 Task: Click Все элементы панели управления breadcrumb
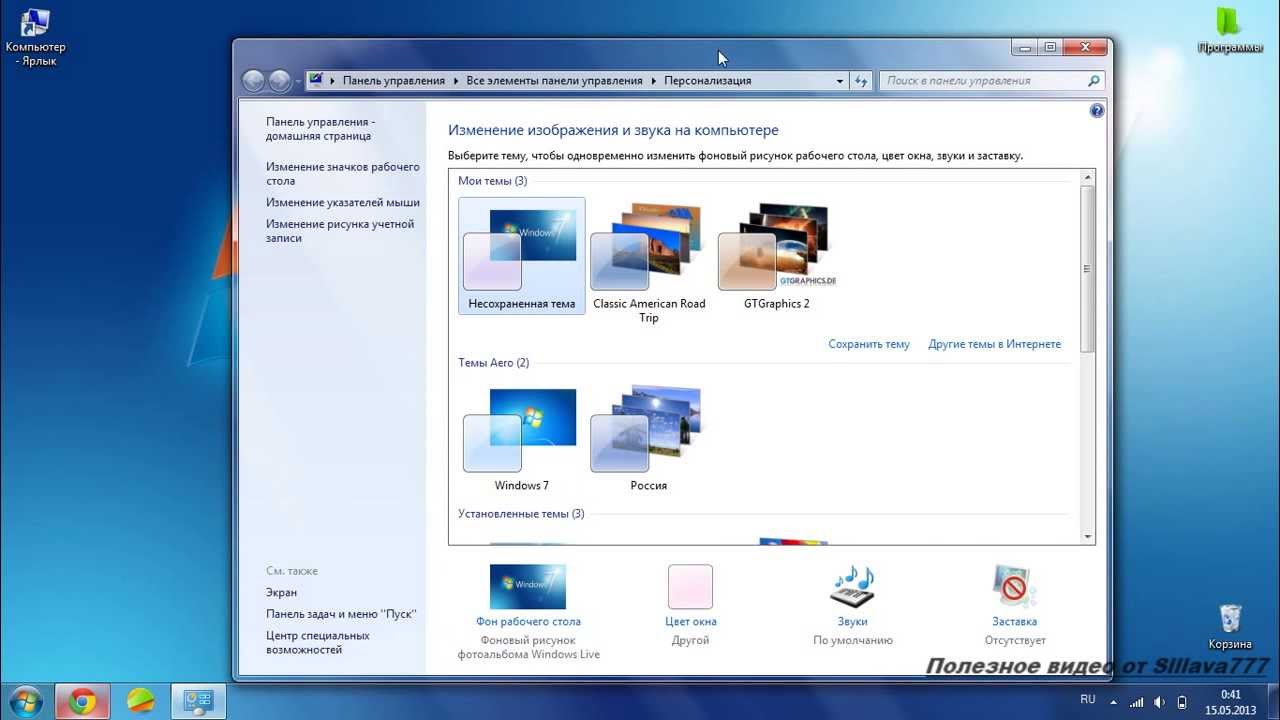click(x=554, y=81)
